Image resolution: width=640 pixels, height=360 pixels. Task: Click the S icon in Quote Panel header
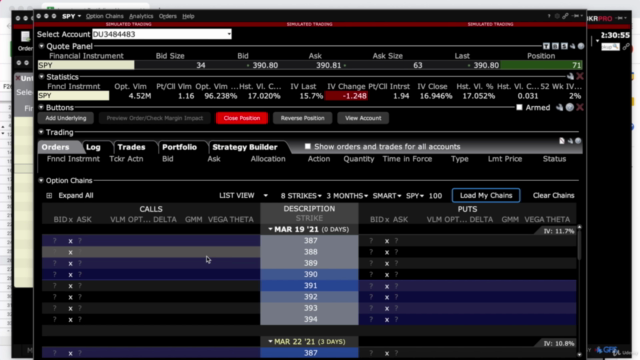click(564, 46)
